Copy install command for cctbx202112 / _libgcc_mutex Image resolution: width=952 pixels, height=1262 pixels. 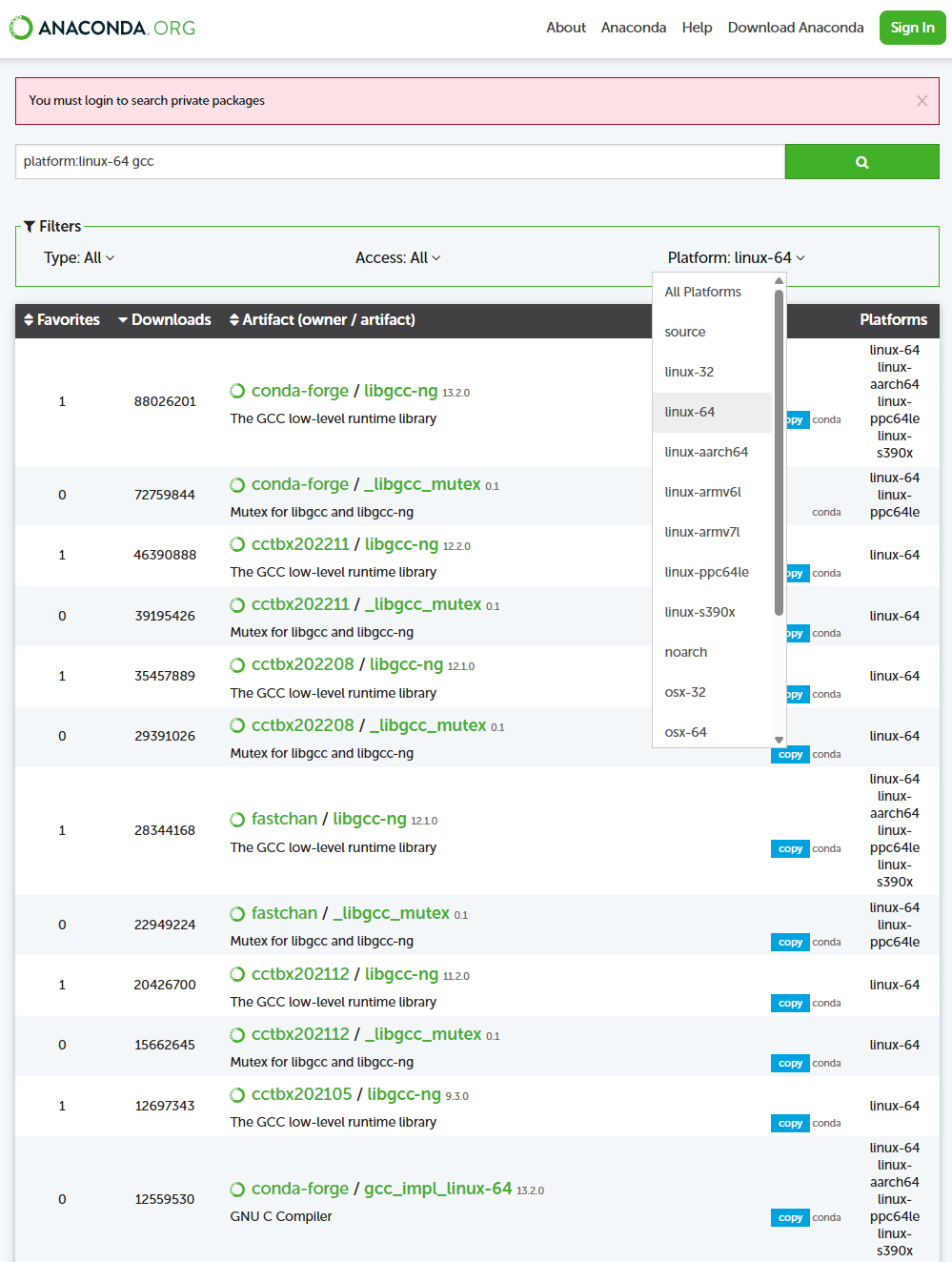coord(790,1064)
